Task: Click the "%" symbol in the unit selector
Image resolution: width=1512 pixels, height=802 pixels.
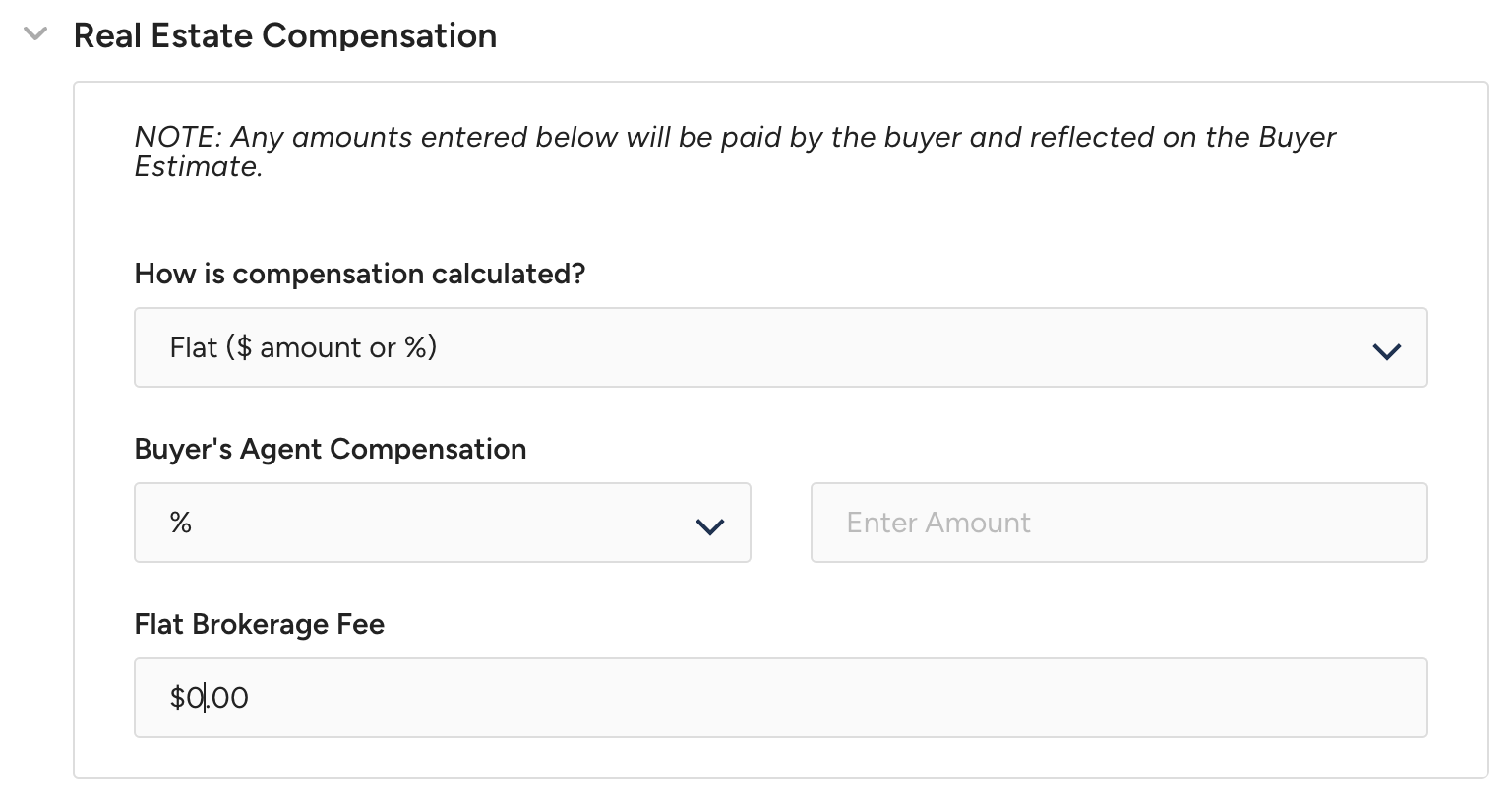Action: tap(180, 523)
